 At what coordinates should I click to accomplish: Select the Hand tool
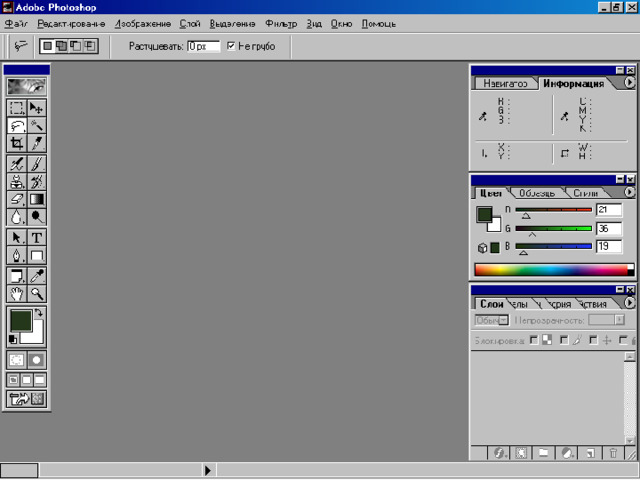[x=17, y=293]
